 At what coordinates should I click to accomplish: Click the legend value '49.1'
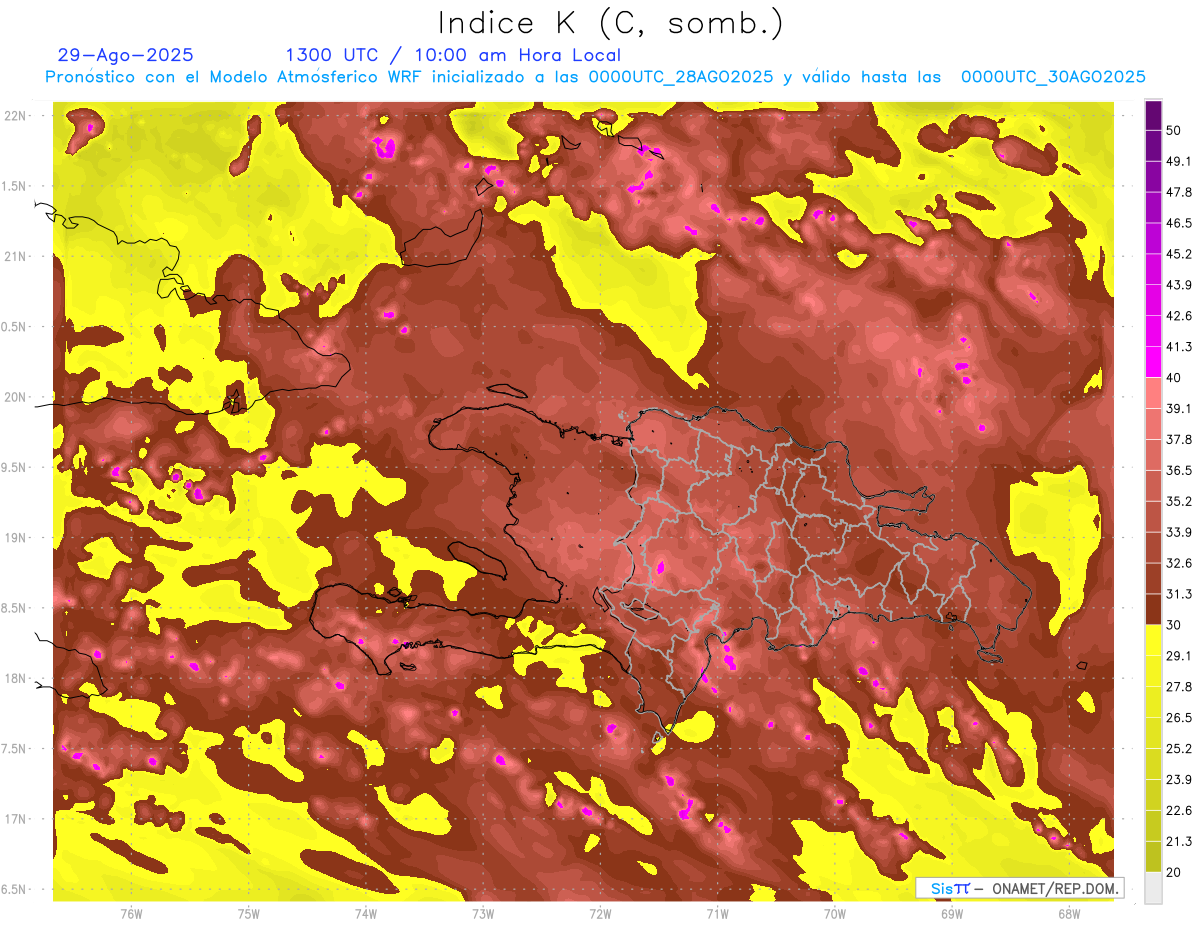[x=1179, y=162]
